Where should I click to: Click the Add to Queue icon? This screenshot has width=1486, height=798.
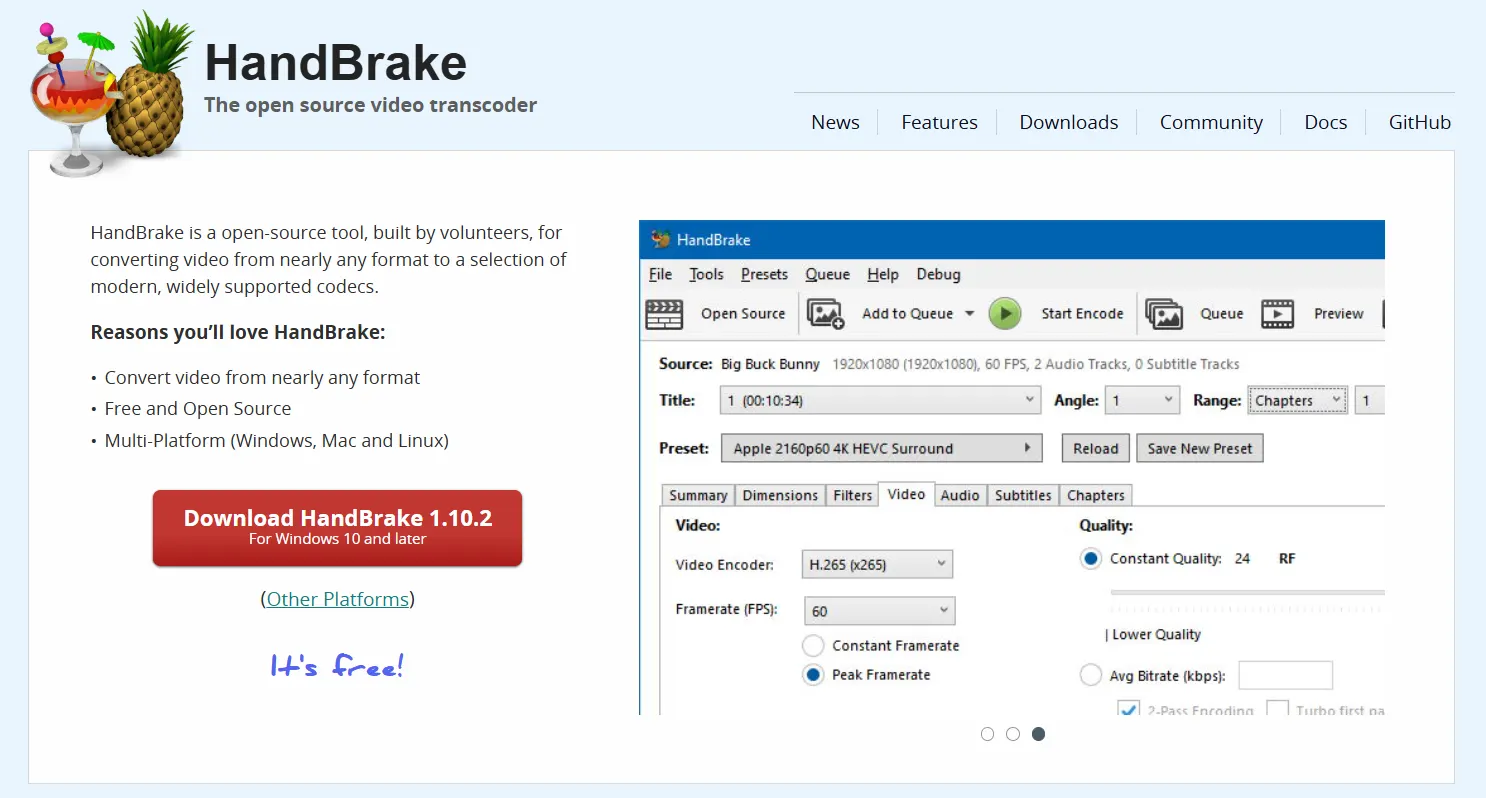click(x=824, y=313)
